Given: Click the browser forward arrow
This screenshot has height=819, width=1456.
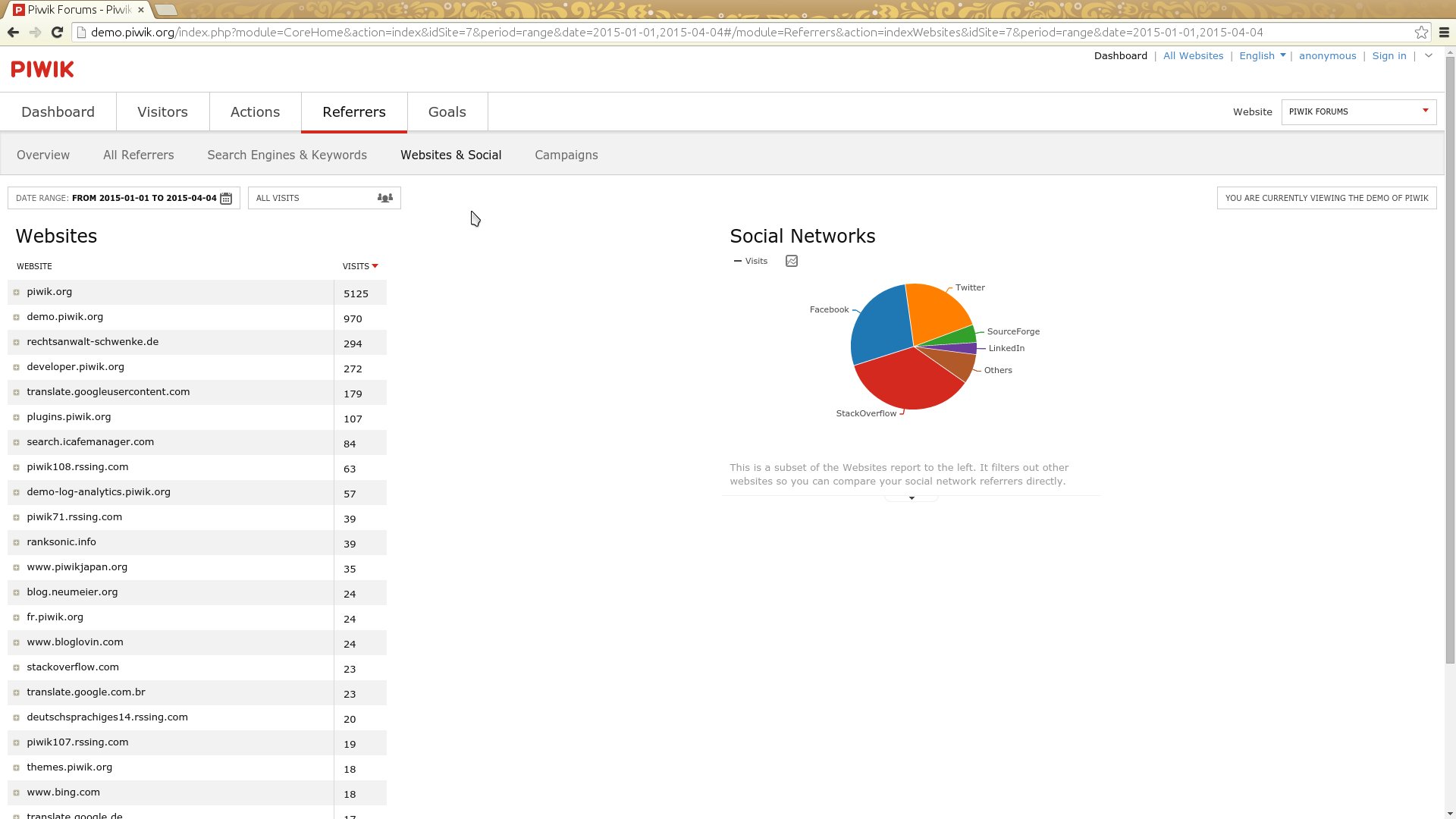Looking at the screenshot, I should click(35, 33).
